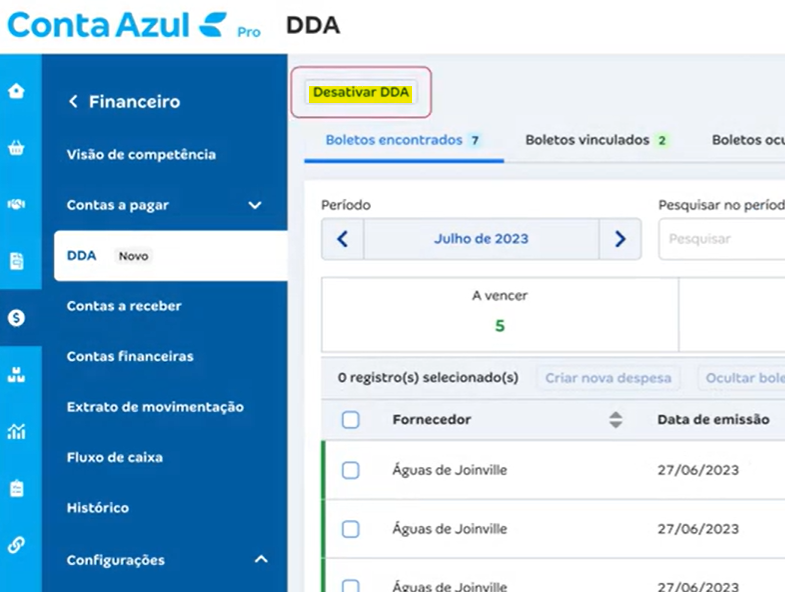Check the second Águas de Joinville row
The image size is (785, 592).
pos(350,529)
